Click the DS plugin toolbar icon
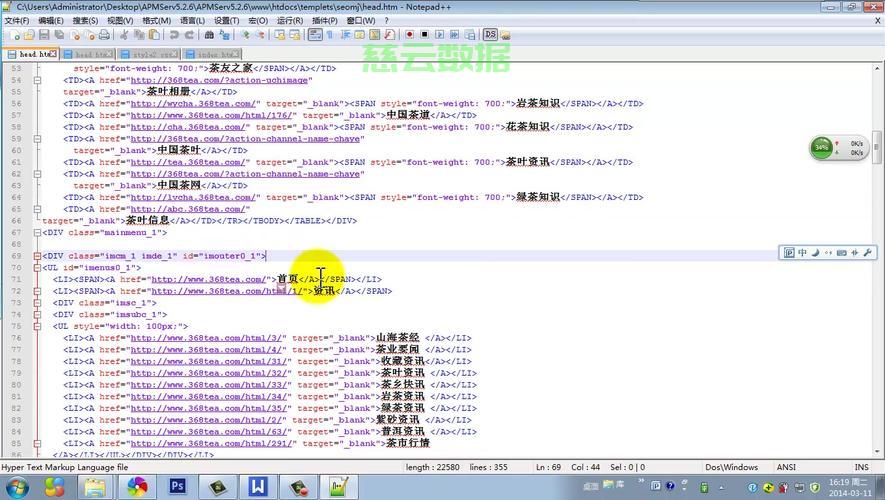 (x=490, y=35)
